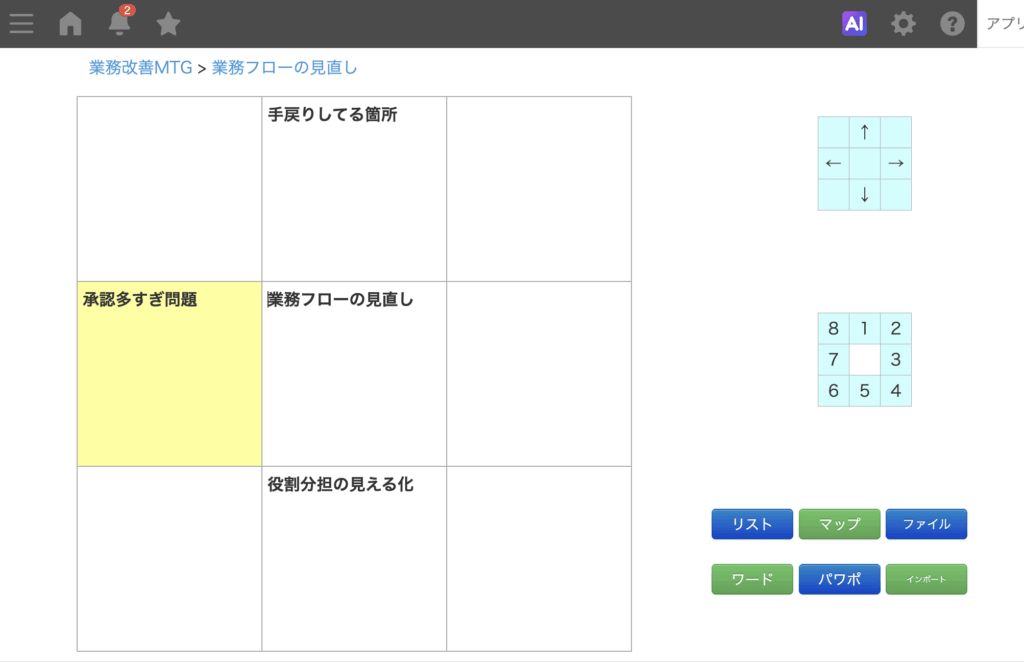The height and width of the screenshot is (663, 1024).
Task: Export using the ワード button
Action: pyautogui.click(x=752, y=579)
